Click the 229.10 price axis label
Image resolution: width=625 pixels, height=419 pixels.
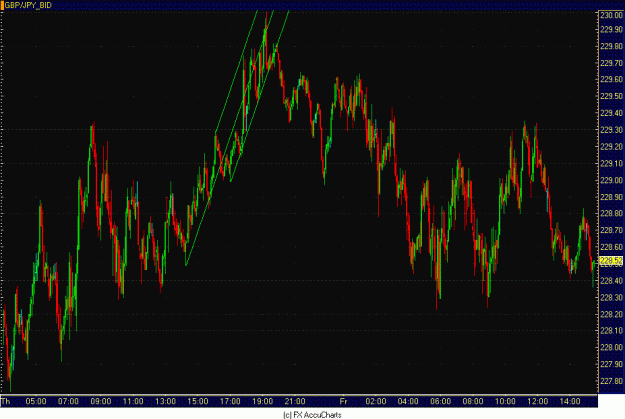611,163
